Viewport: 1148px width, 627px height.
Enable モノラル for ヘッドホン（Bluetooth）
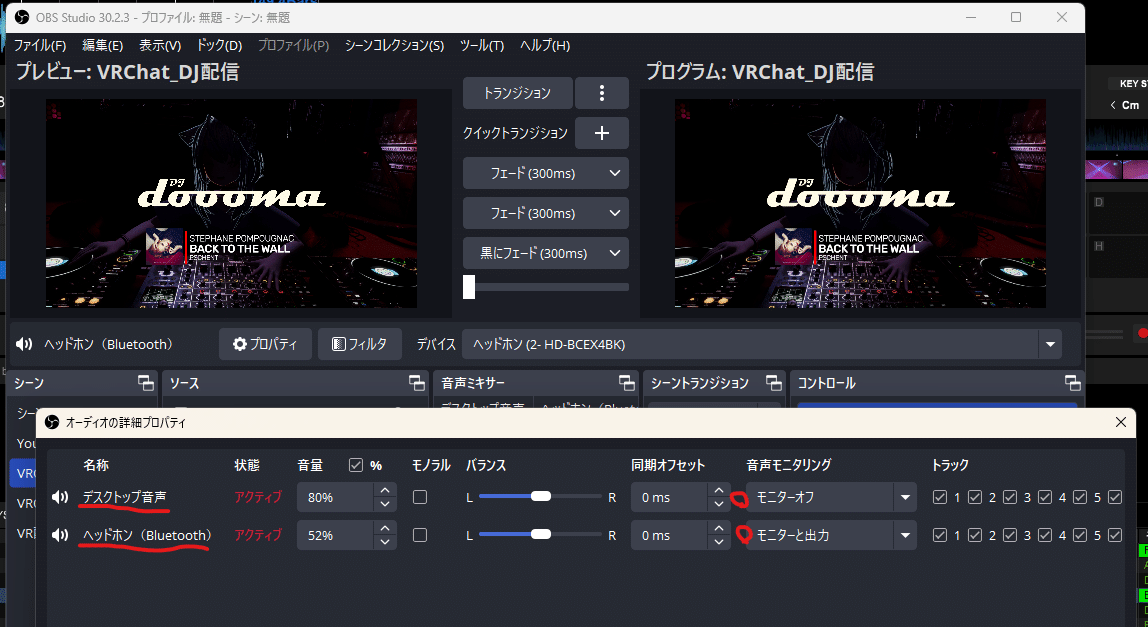[x=420, y=535]
